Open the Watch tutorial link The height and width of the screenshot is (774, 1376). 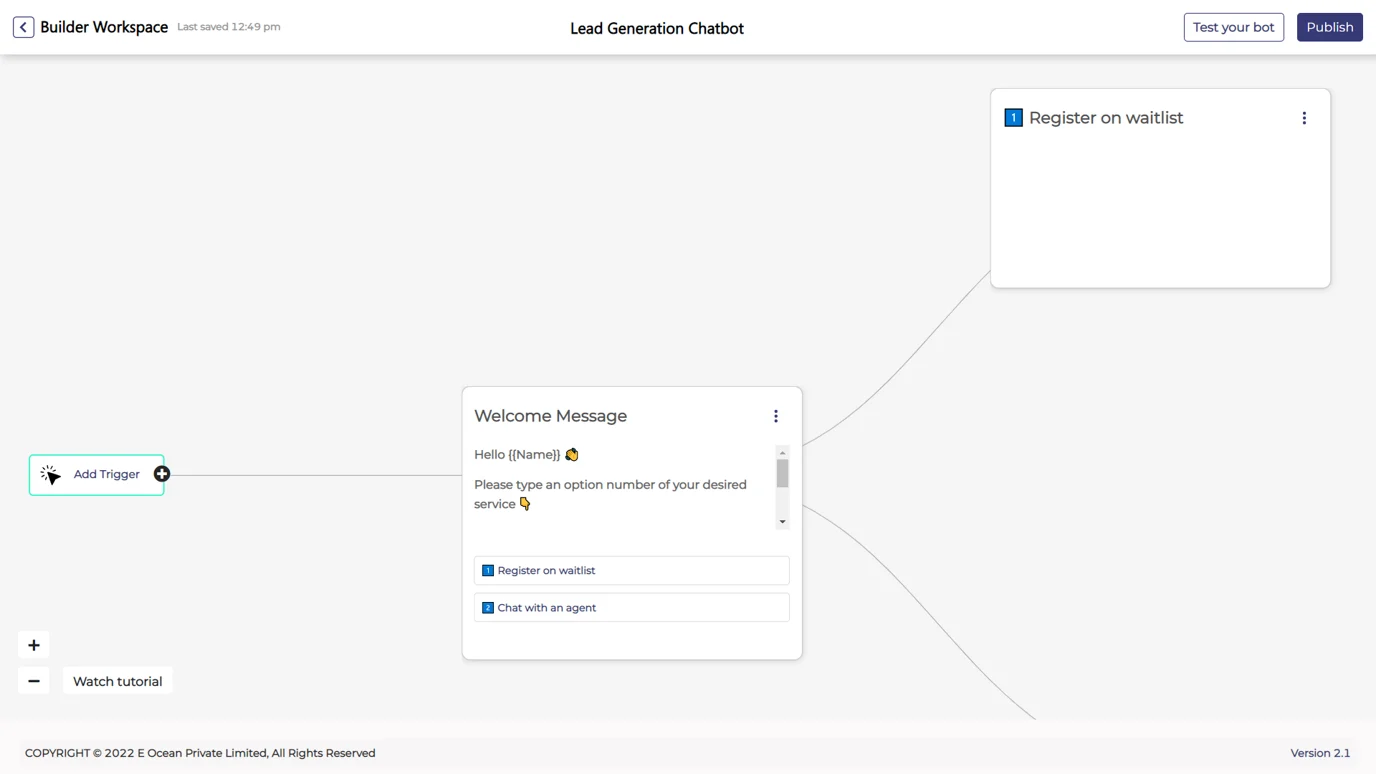point(117,681)
